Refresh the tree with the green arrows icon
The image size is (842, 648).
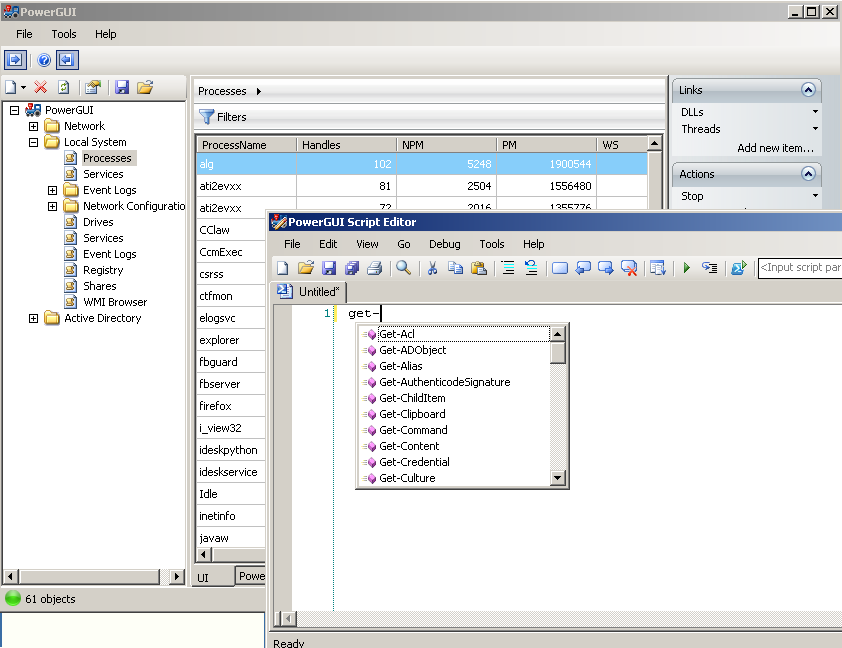pos(64,87)
